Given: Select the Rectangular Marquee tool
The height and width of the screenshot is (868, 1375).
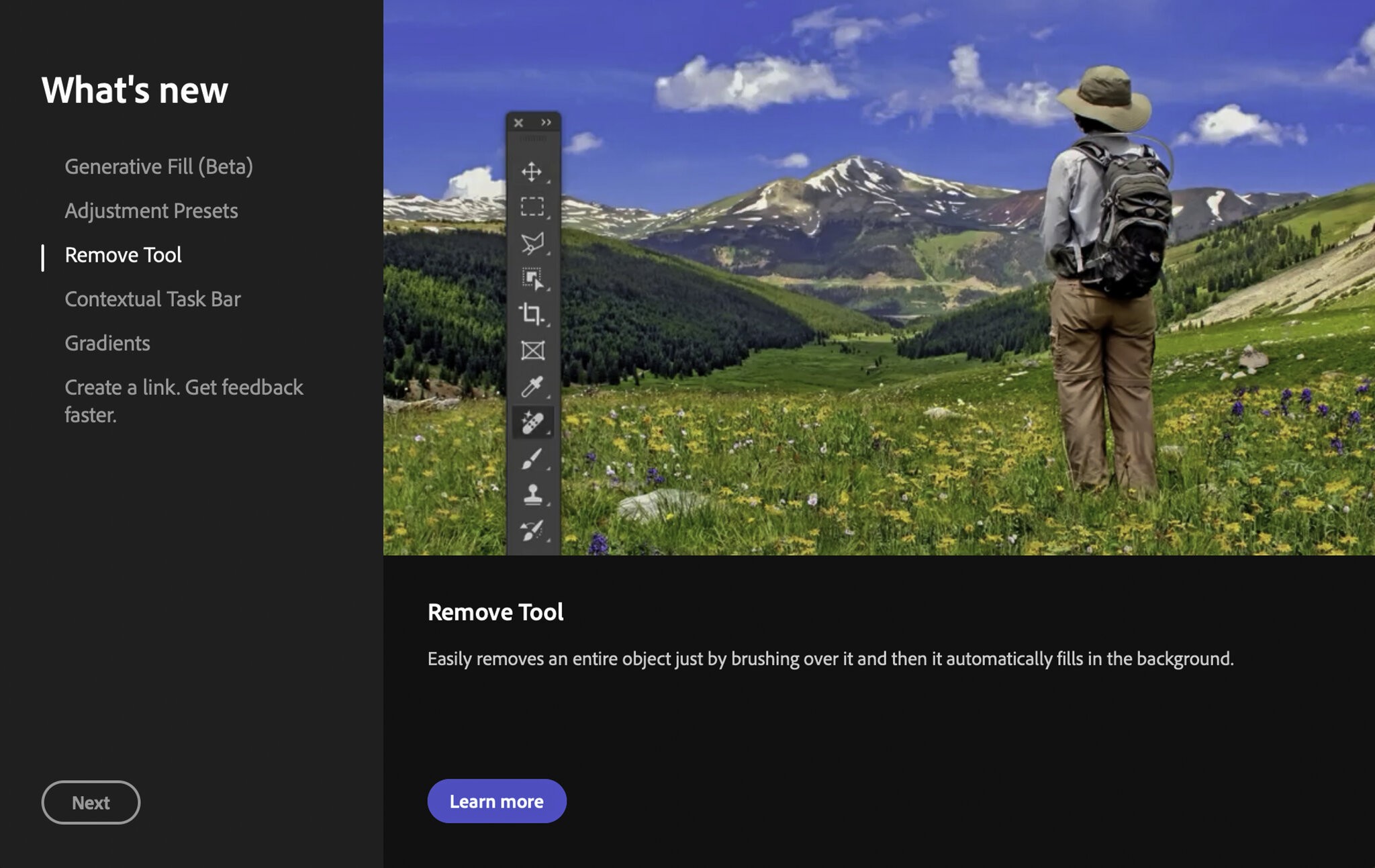Looking at the screenshot, I should [532, 206].
